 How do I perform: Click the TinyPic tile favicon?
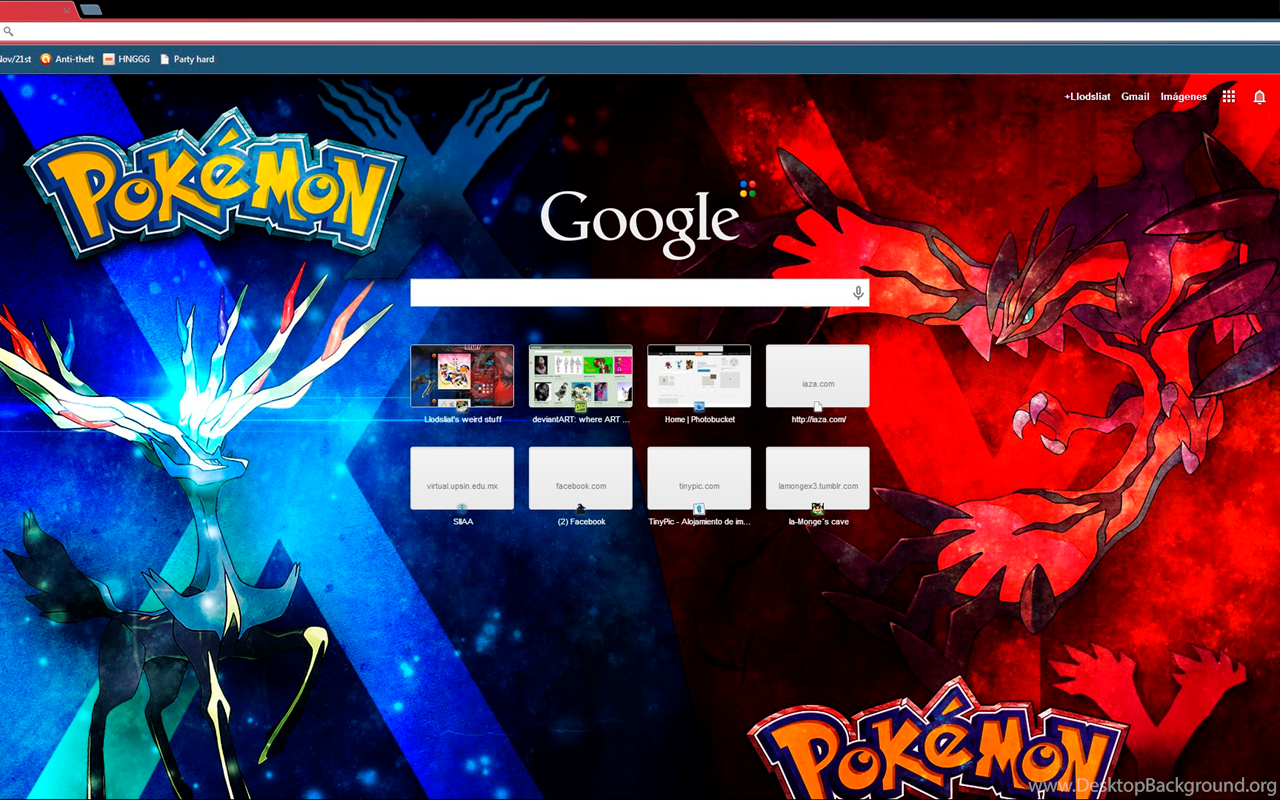[699, 509]
